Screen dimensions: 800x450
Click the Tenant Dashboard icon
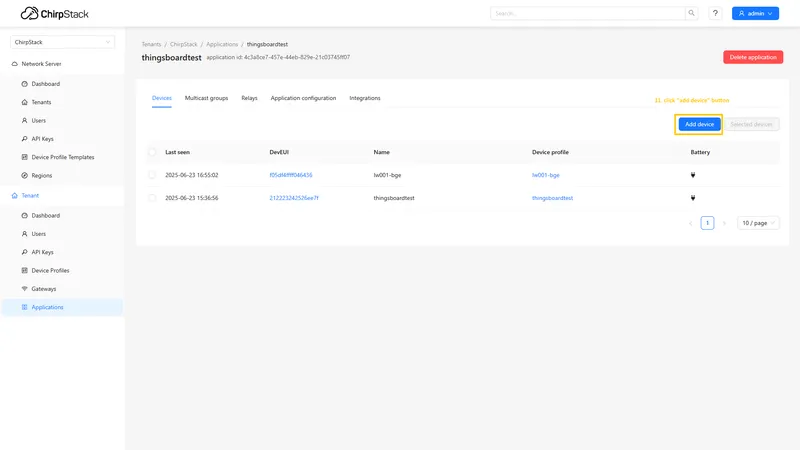click(24, 215)
